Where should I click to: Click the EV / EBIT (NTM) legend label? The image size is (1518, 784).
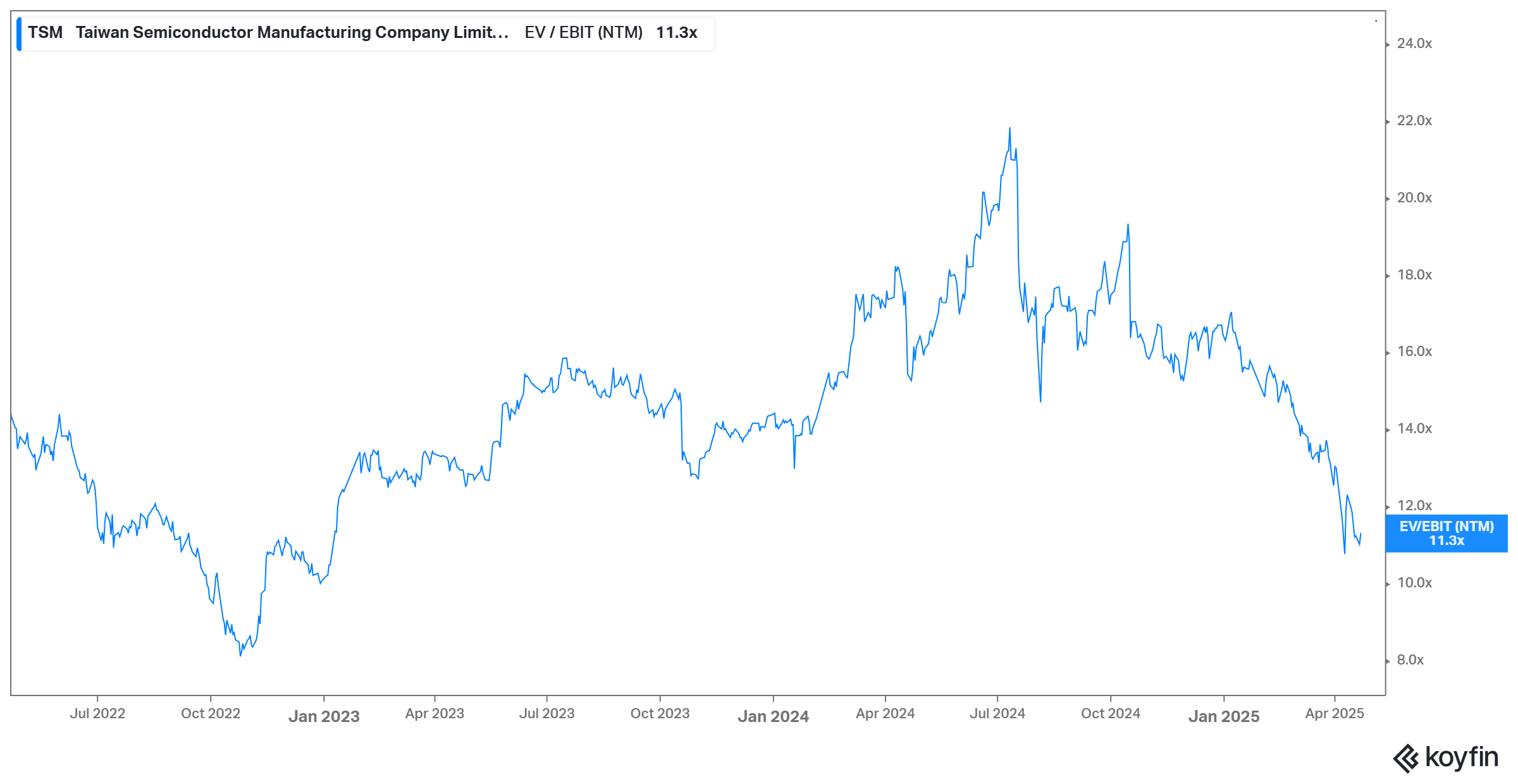584,32
